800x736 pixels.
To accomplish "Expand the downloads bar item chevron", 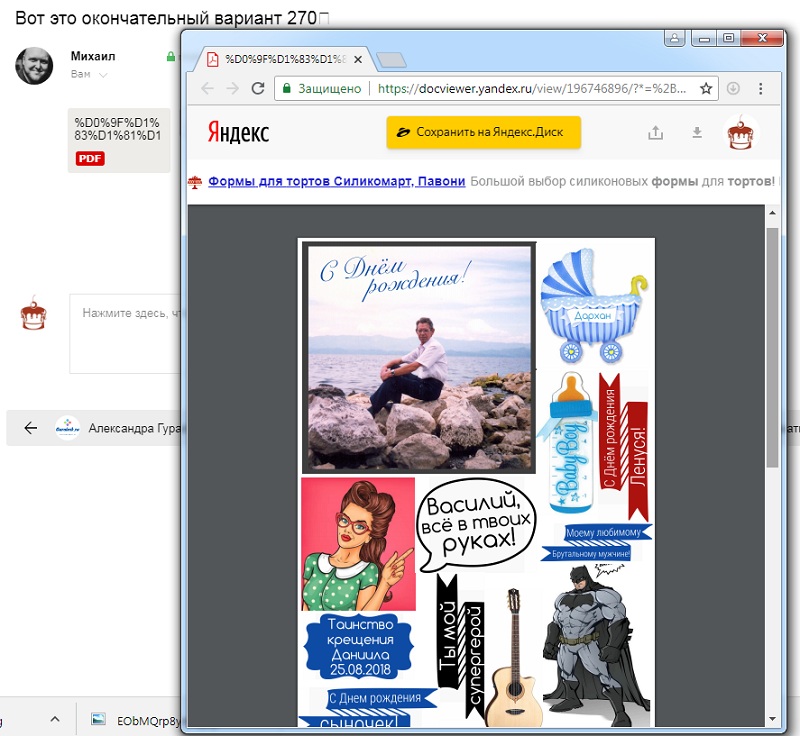I will (55, 719).
